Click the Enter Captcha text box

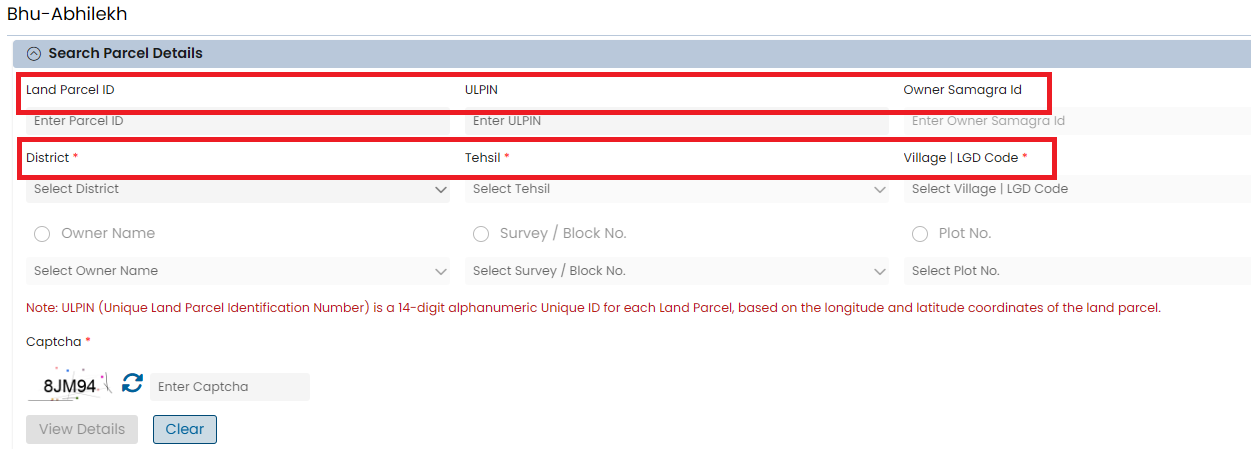pyautogui.click(x=230, y=387)
